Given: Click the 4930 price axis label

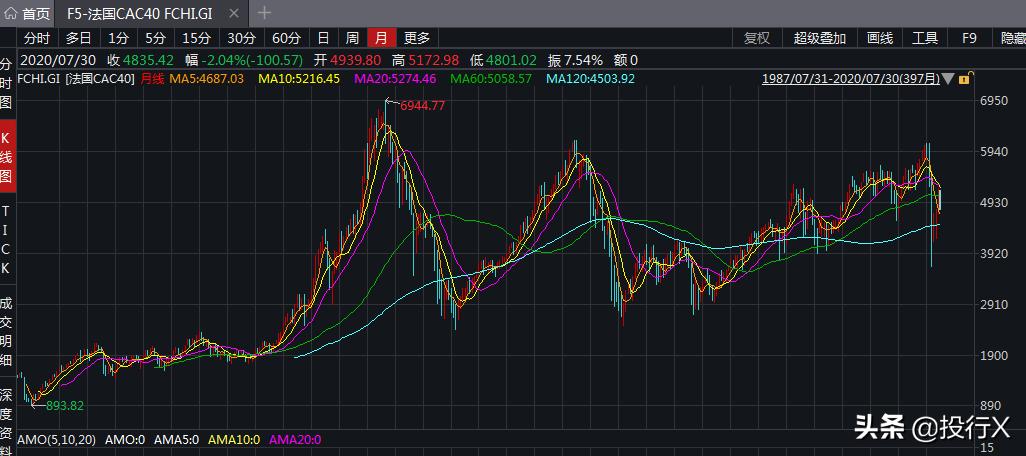Looking at the screenshot, I should (994, 202).
